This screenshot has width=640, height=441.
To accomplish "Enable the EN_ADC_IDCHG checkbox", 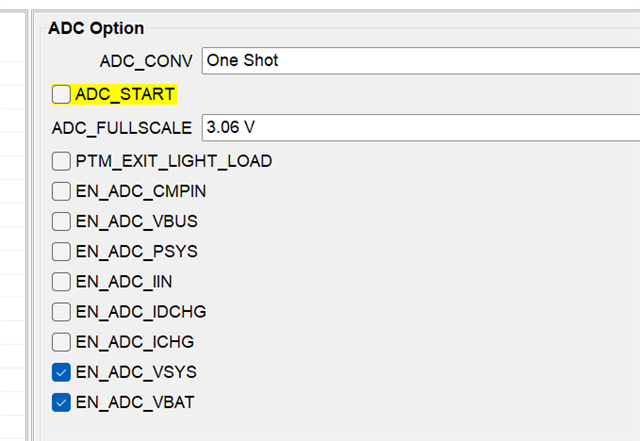I will click(x=61, y=312).
